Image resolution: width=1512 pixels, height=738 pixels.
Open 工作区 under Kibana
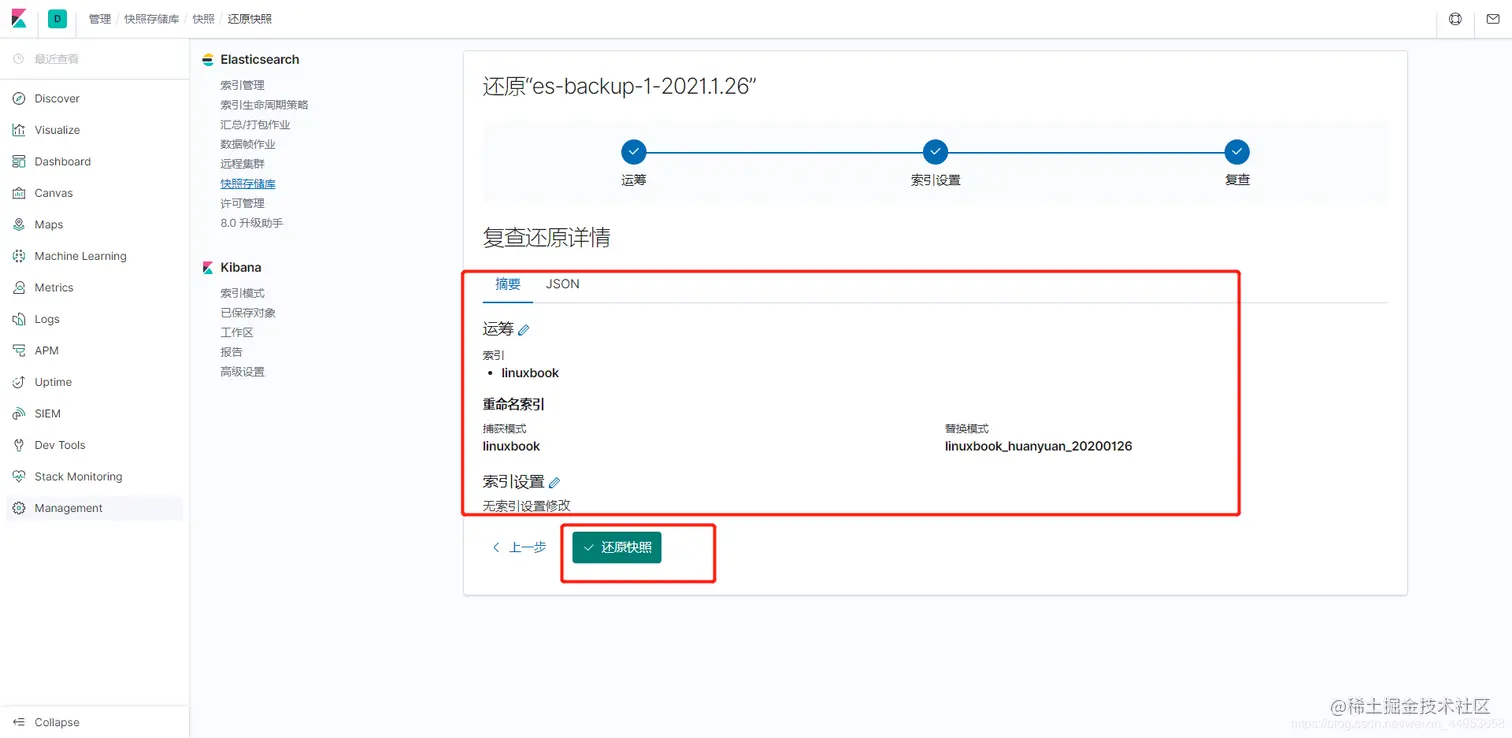(x=237, y=332)
